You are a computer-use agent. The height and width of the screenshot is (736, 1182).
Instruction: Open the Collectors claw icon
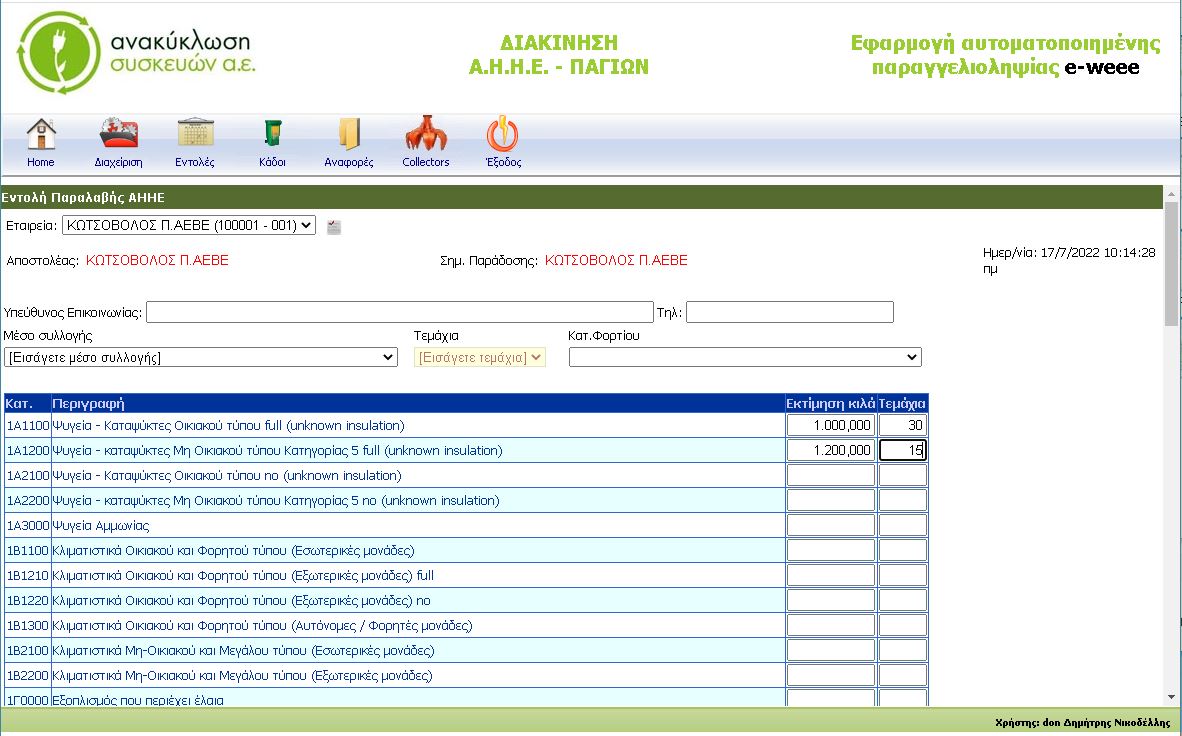(426, 133)
